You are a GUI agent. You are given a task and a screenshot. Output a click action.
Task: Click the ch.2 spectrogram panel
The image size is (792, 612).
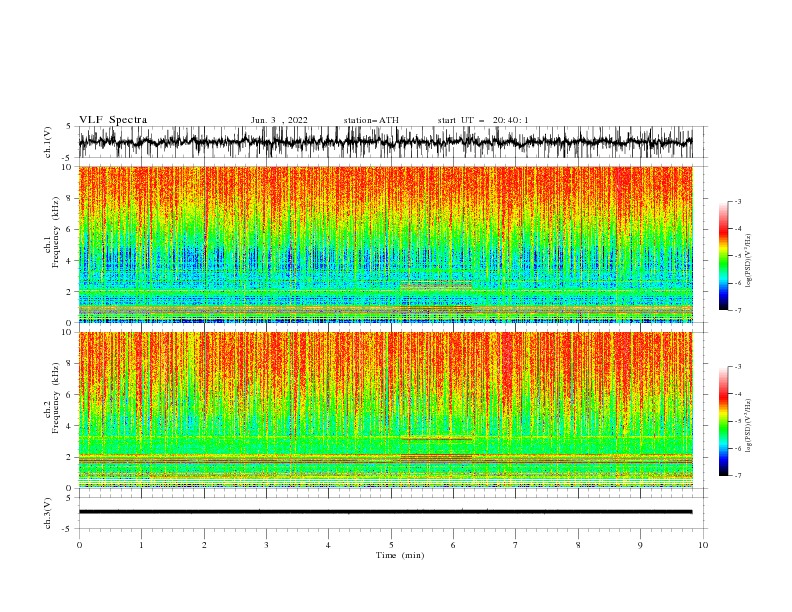click(x=385, y=410)
